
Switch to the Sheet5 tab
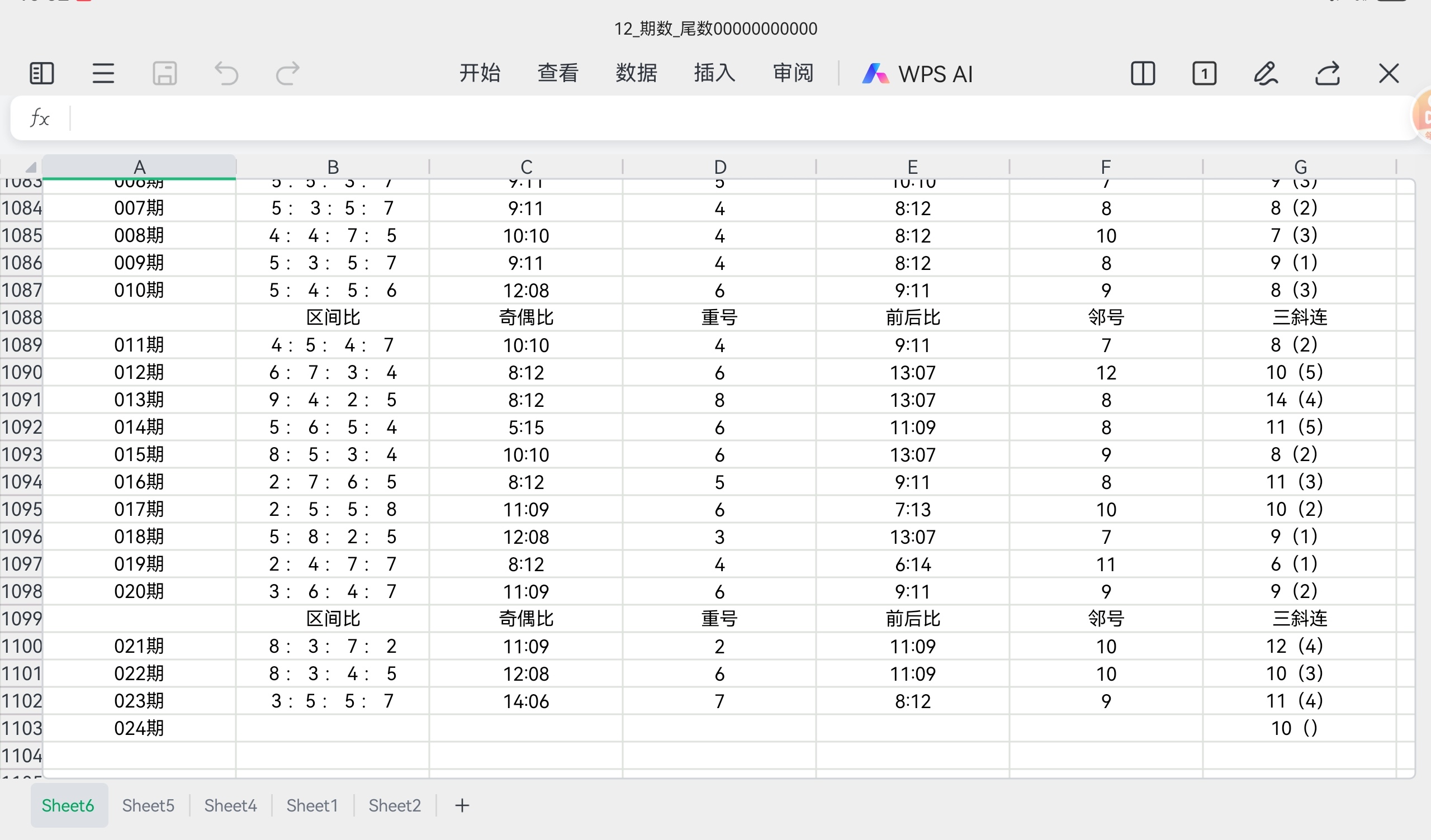pyautogui.click(x=148, y=805)
